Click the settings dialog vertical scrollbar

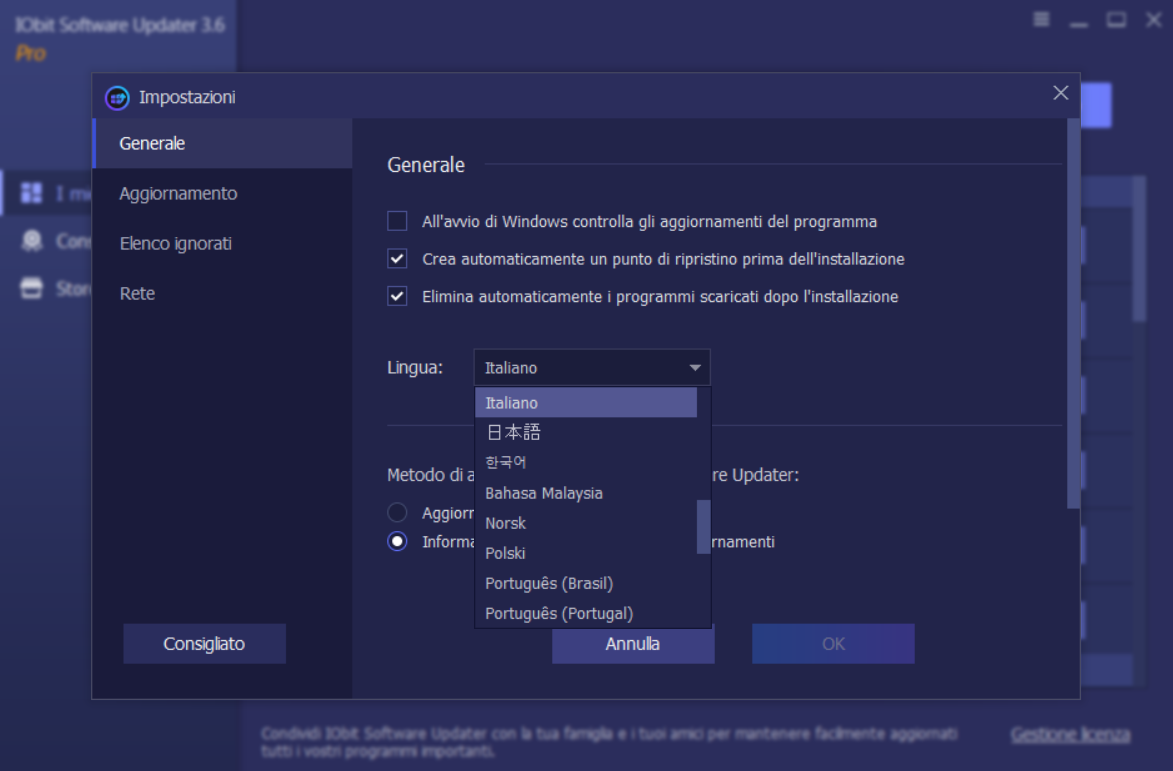1073,313
